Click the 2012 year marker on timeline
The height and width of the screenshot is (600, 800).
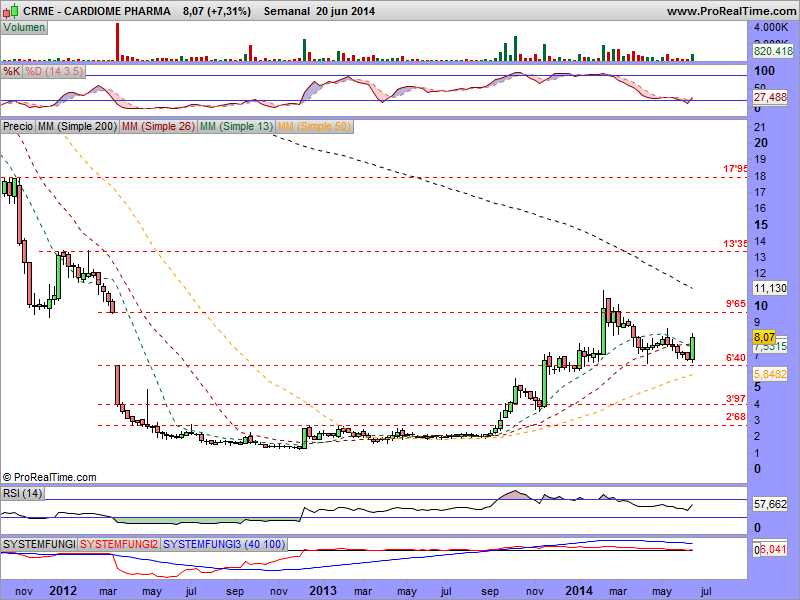(x=63, y=591)
